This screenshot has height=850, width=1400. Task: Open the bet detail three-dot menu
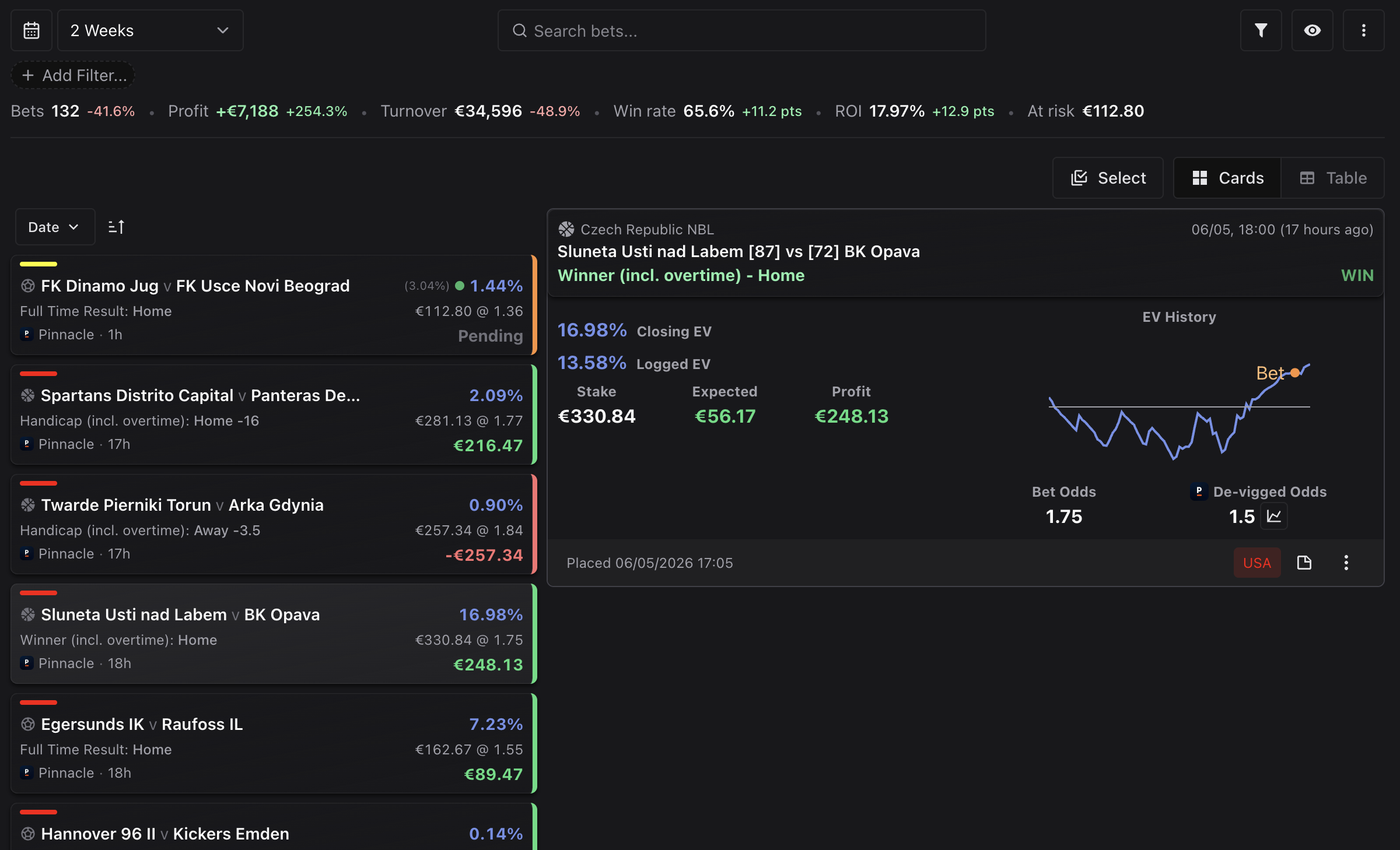point(1346,563)
